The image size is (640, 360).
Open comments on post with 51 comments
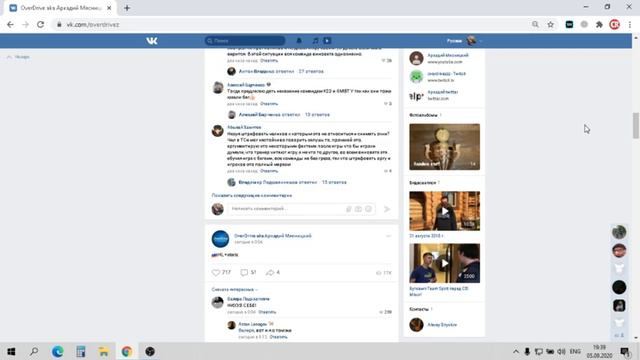pos(248,272)
